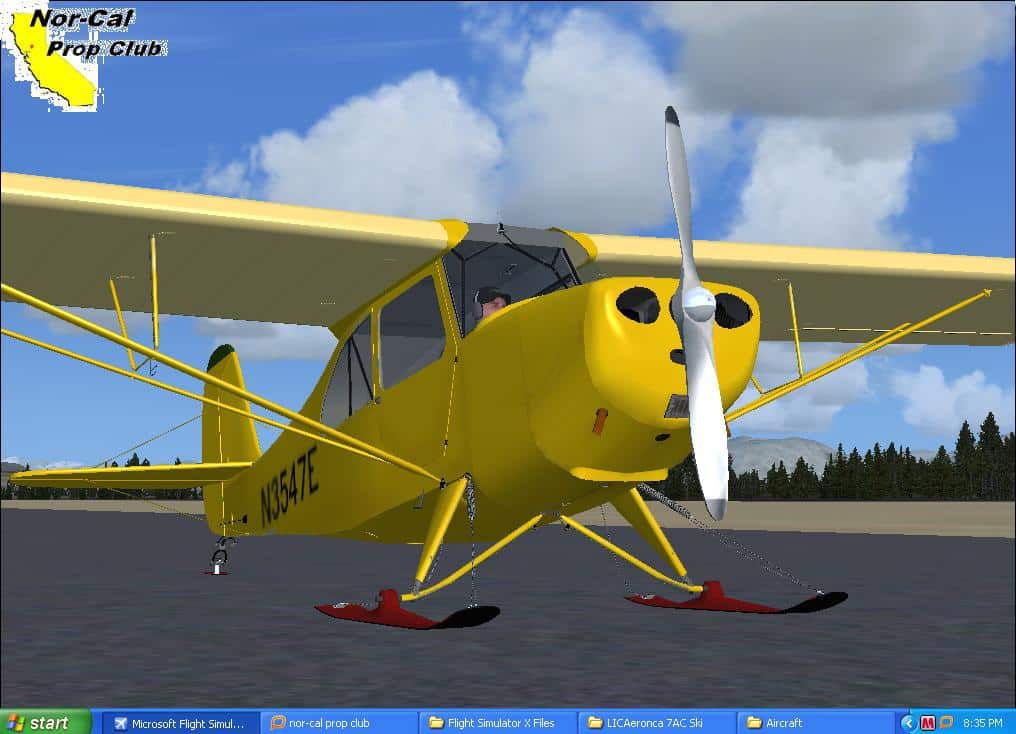Click the red McAfee tray icon

(x=928, y=722)
